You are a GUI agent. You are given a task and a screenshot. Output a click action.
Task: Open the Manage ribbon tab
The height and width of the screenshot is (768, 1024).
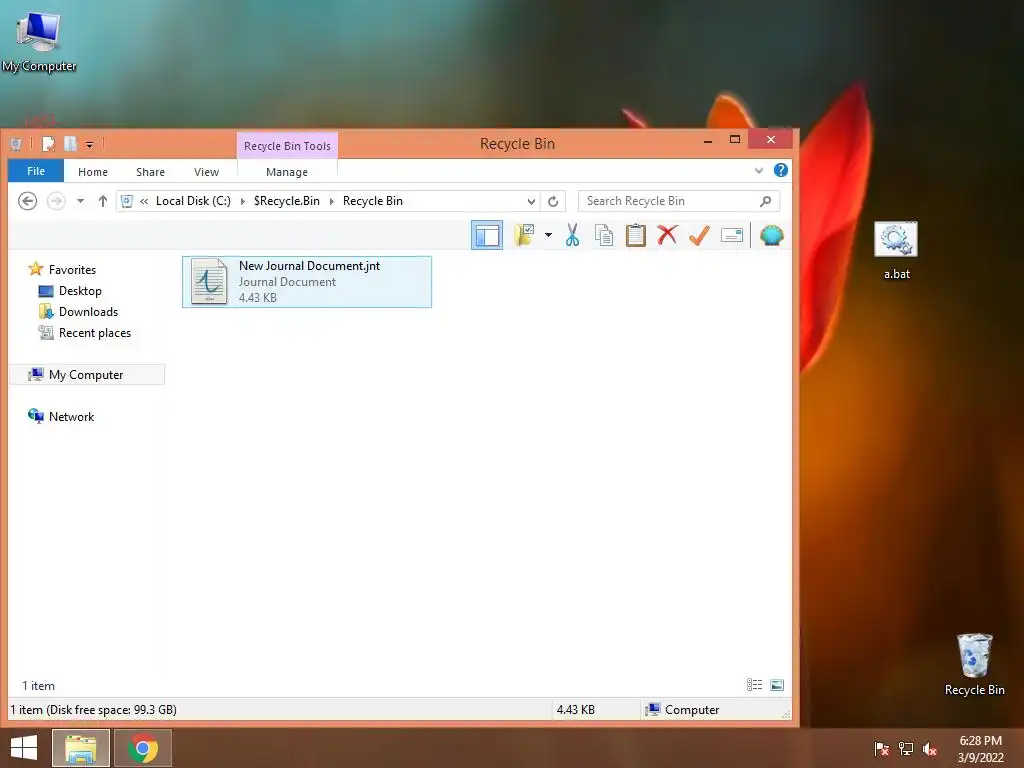click(x=287, y=172)
